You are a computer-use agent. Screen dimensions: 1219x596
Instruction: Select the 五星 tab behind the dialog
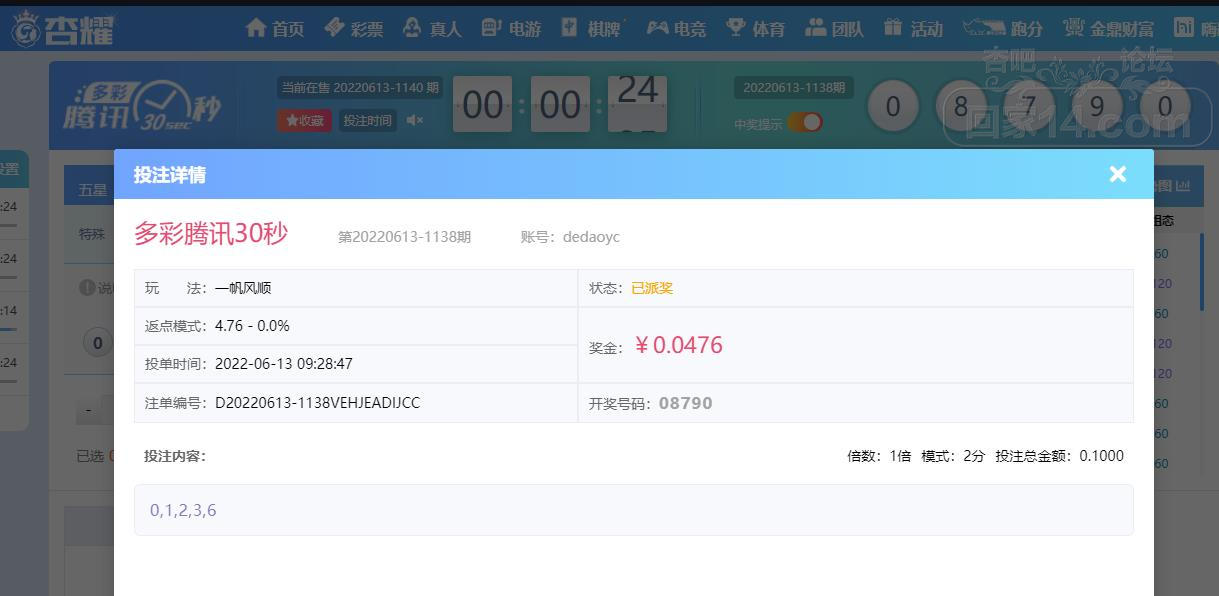tap(93, 189)
